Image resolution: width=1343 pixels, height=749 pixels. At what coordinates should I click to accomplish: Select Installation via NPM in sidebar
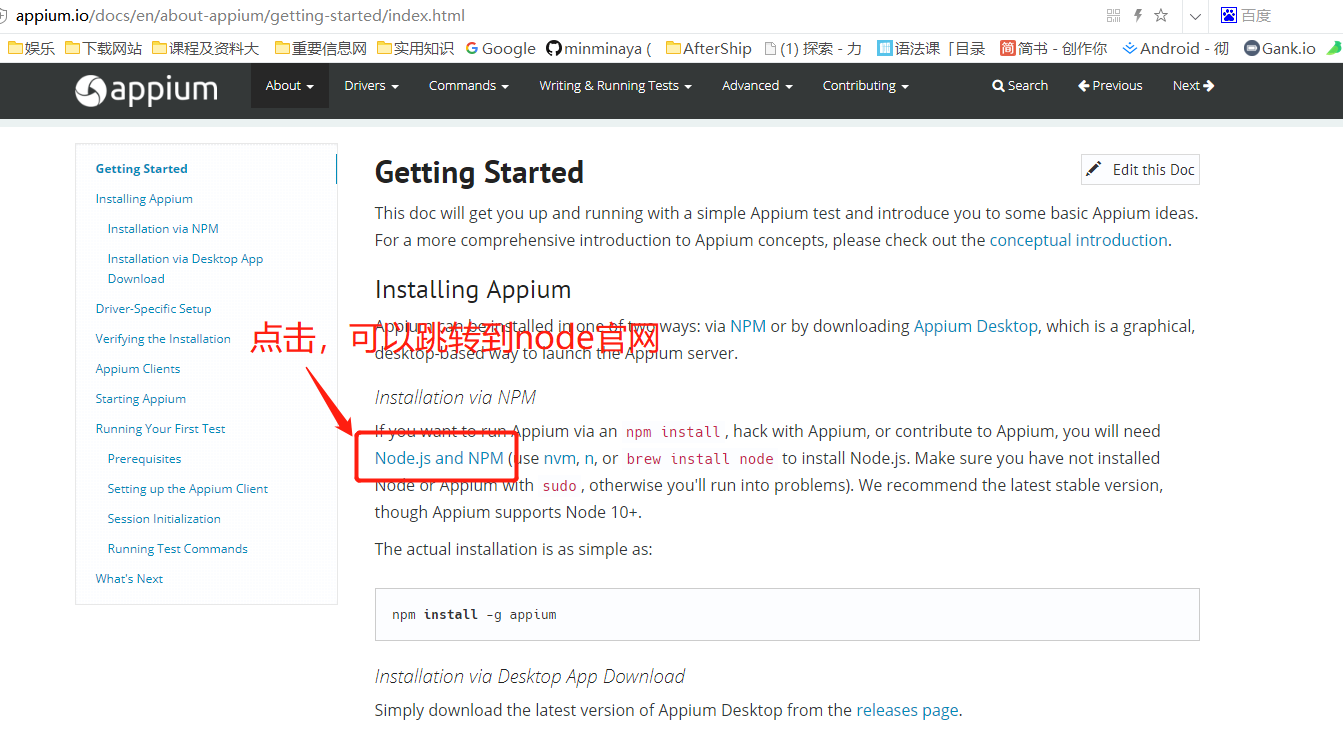pos(163,229)
